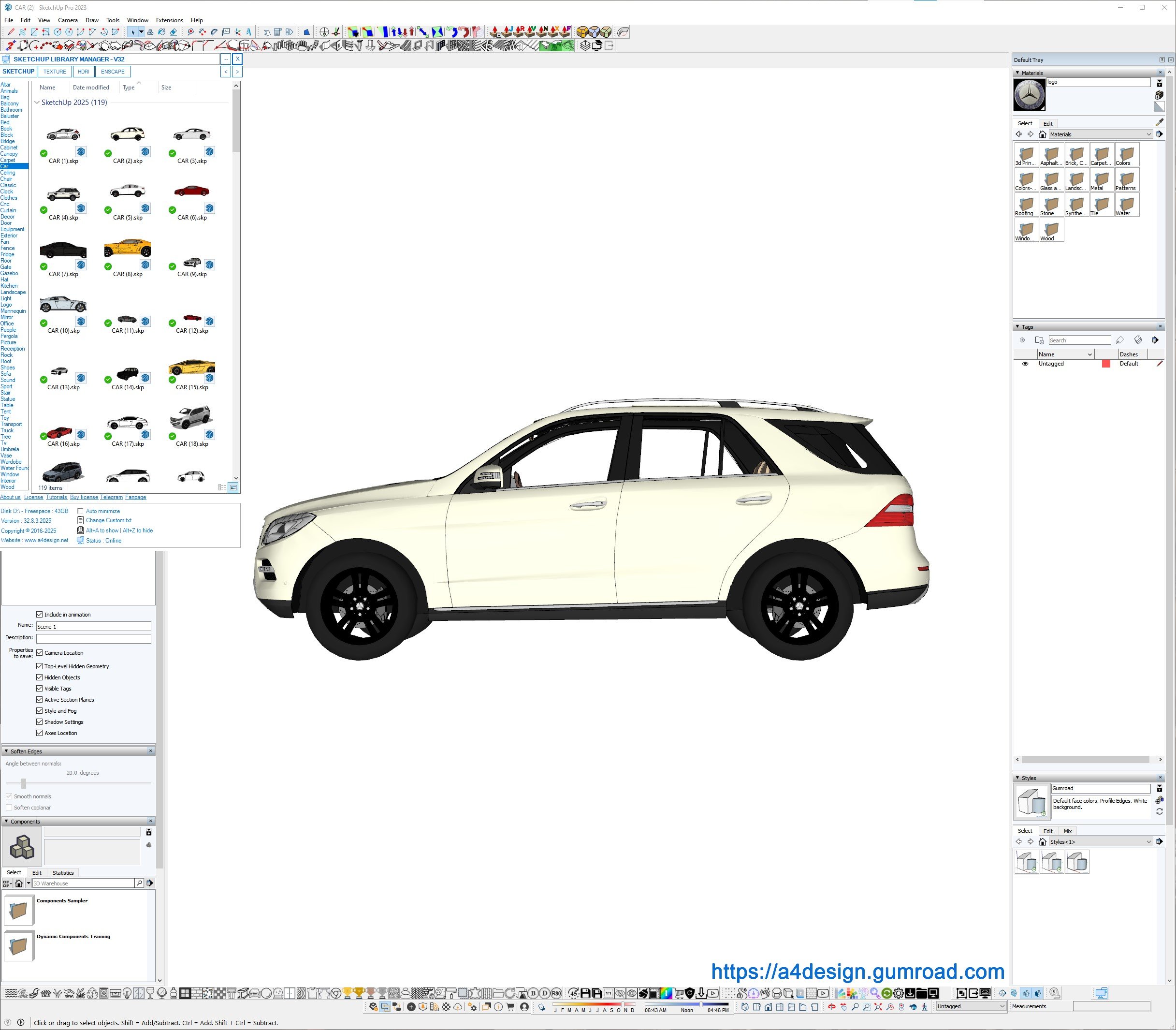Click the Add Tag plus icon
Screen dimensions: 1176x1030
(1022, 340)
